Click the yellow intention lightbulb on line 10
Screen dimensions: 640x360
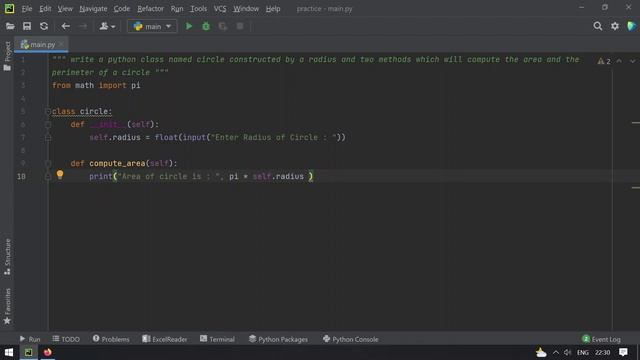[60, 175]
